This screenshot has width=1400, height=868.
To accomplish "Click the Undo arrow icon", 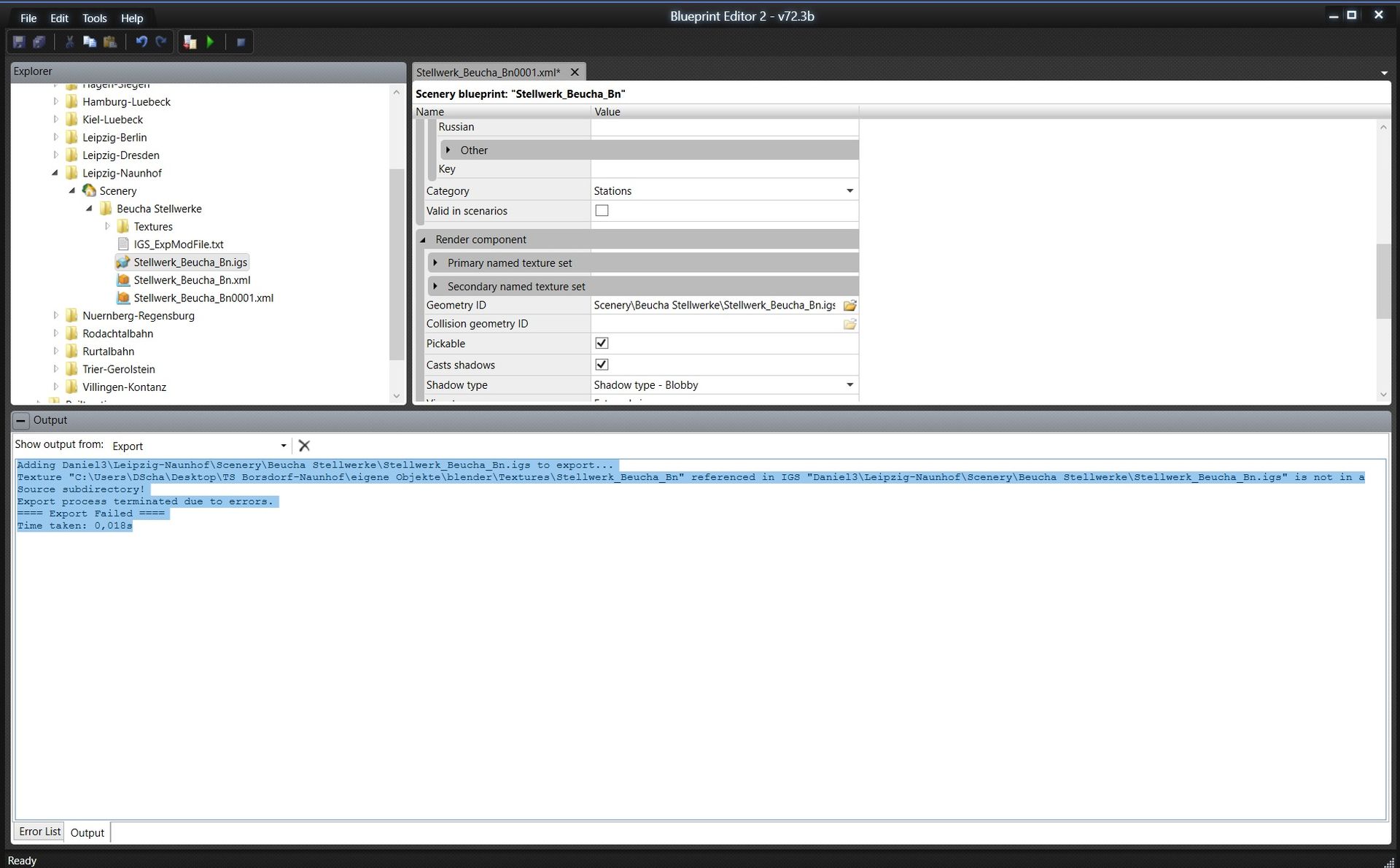I will coord(141,42).
